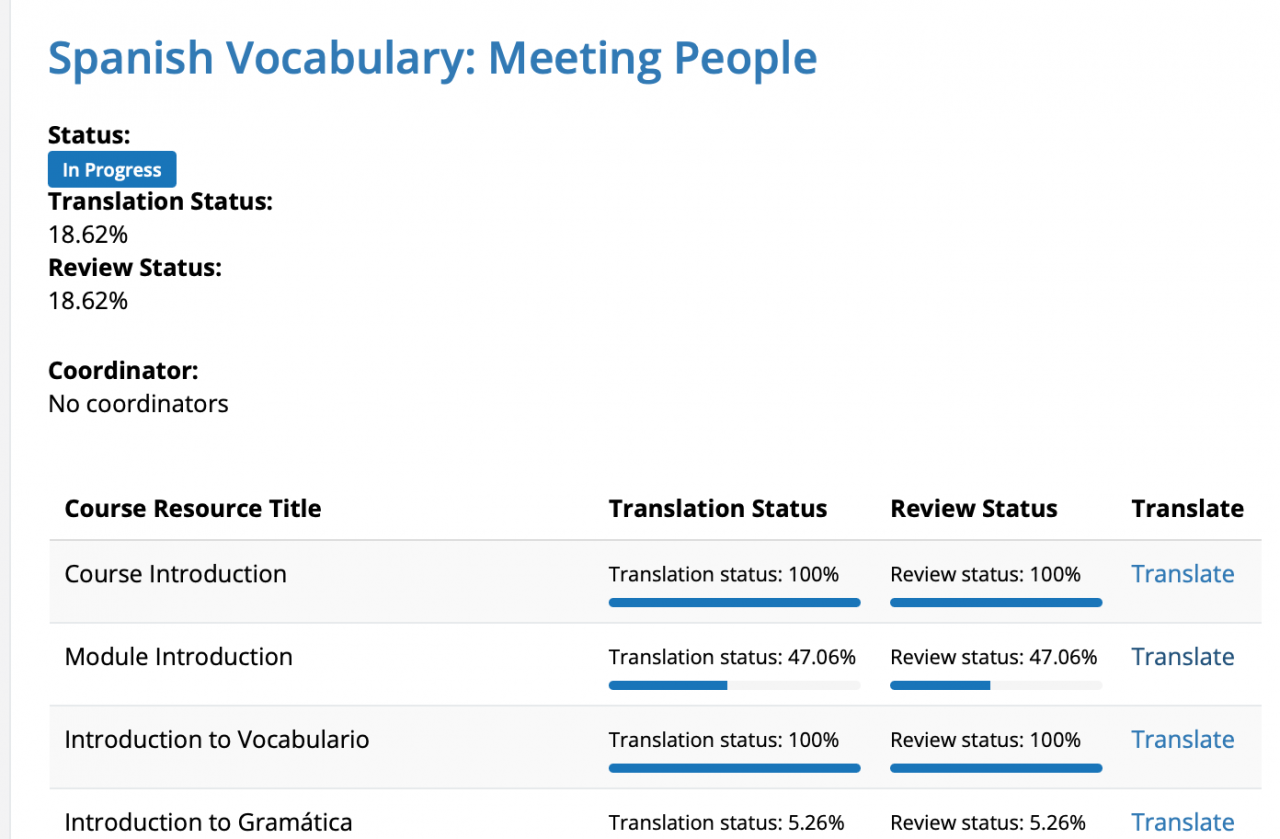Click the Course Resource Title column header
The width and height of the screenshot is (1280, 839).
(193, 509)
